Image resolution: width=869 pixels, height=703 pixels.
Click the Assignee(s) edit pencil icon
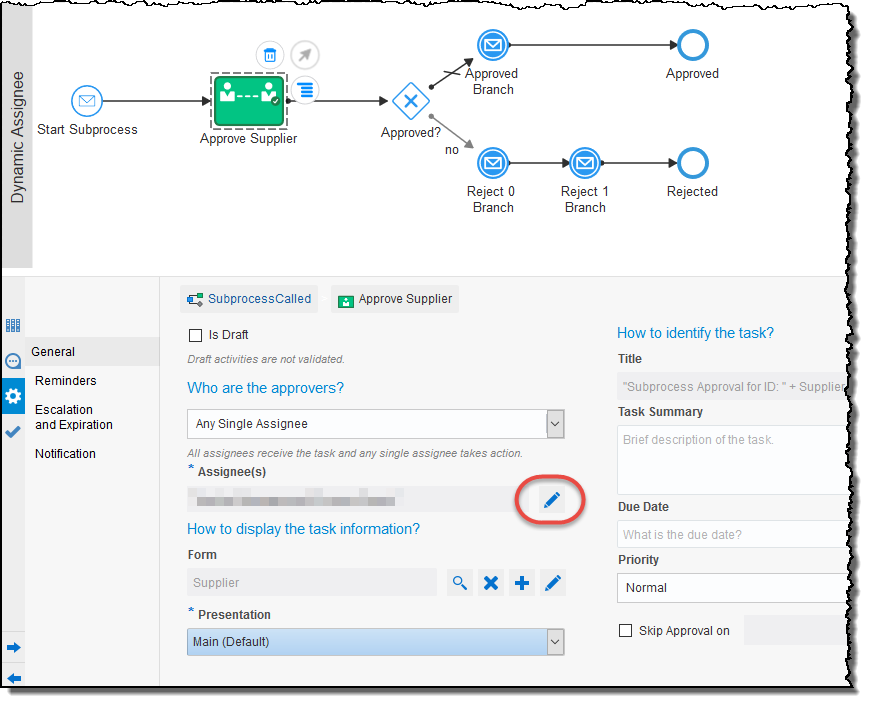(x=551, y=500)
